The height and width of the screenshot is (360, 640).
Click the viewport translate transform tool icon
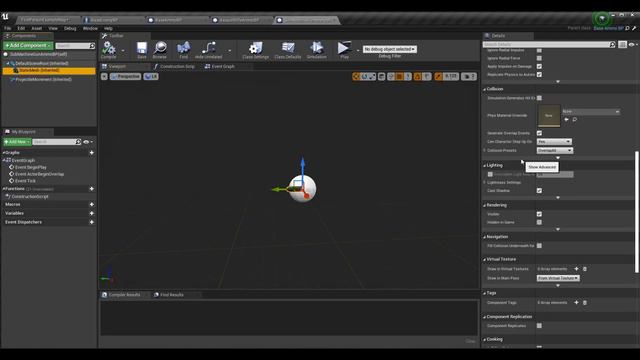356,76
